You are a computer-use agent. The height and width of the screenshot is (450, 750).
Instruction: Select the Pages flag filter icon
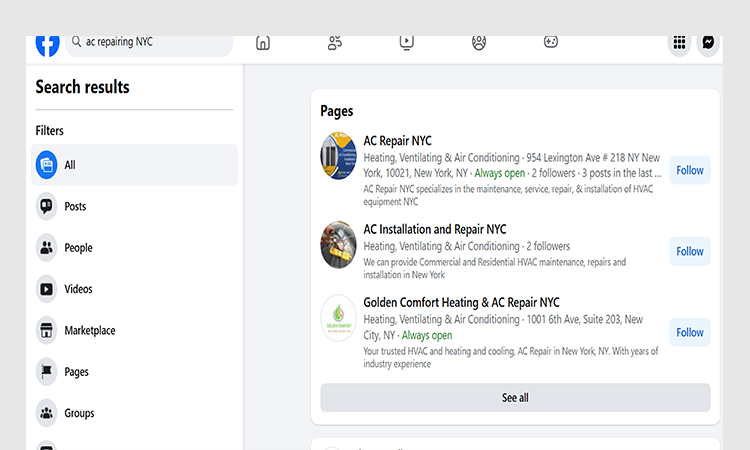(46, 372)
